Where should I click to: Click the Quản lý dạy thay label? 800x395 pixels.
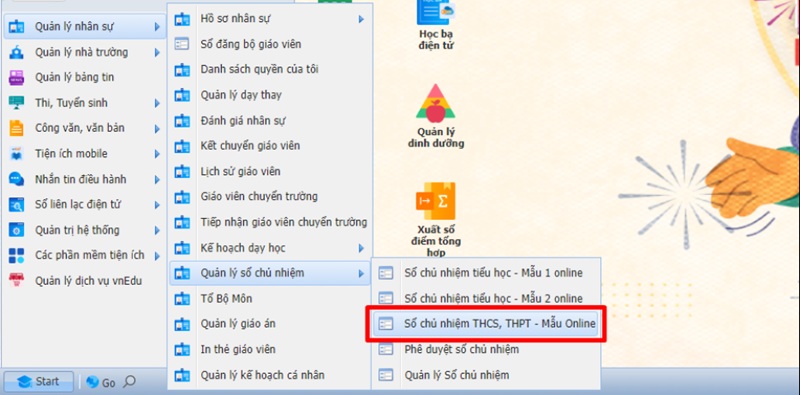click(241, 95)
